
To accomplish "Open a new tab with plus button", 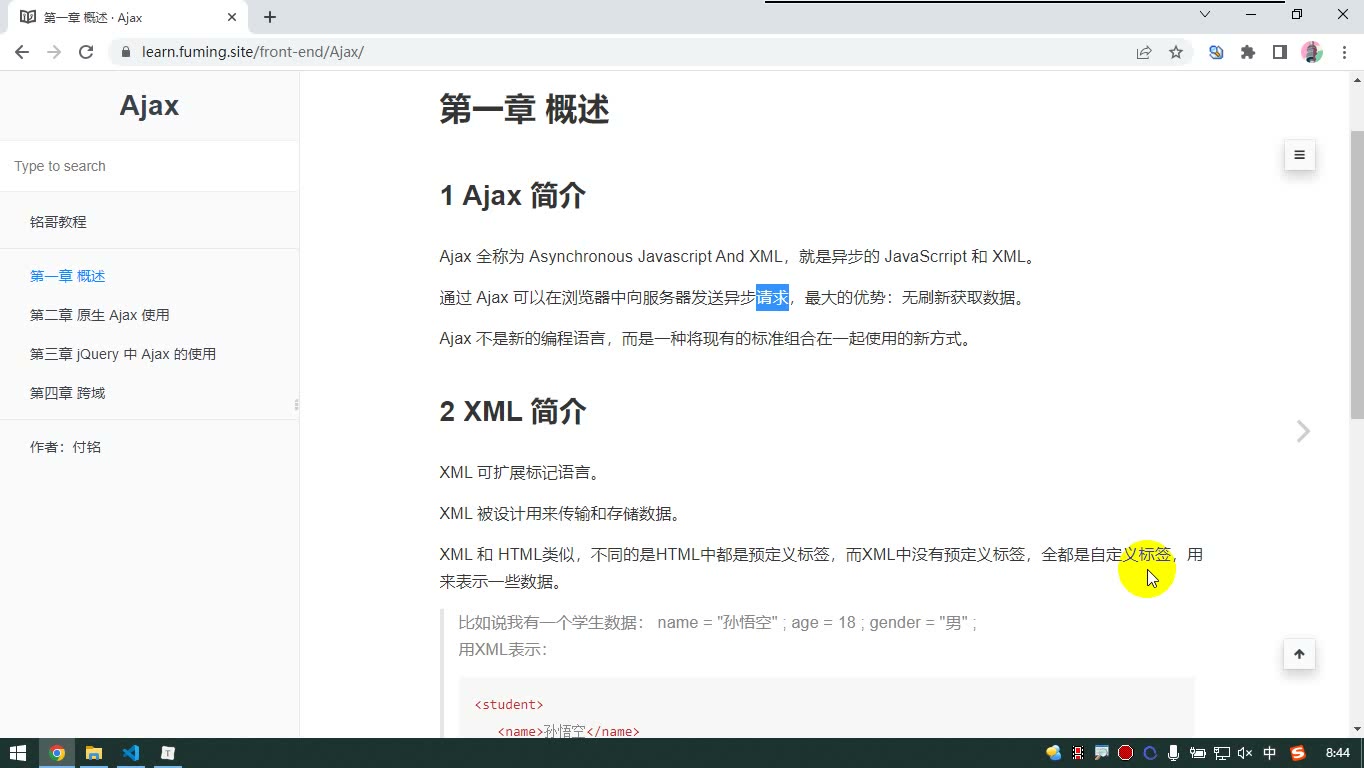I will point(270,17).
